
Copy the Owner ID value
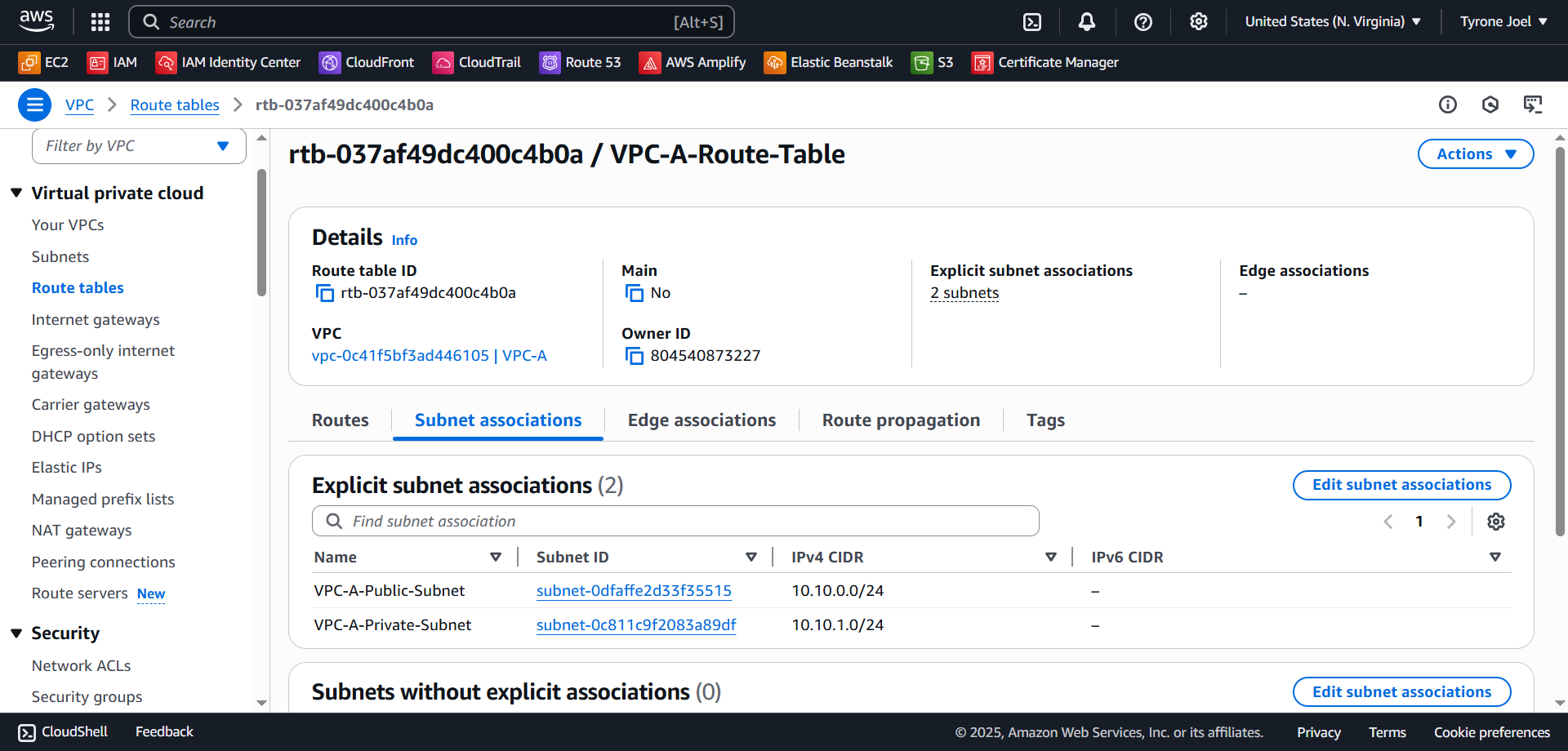pyautogui.click(x=634, y=356)
